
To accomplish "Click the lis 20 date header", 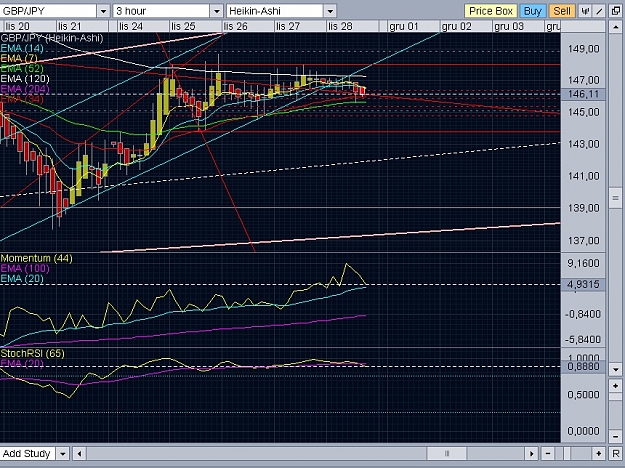I will 18,26.
